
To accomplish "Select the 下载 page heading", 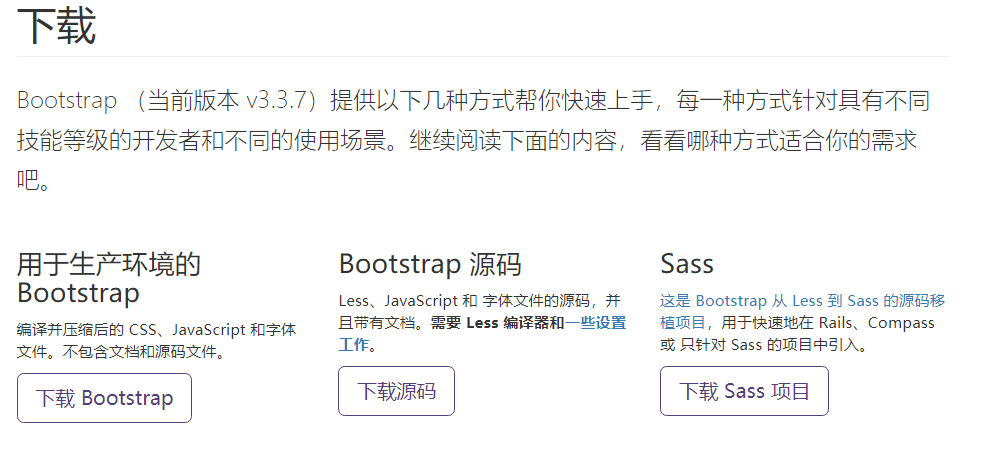I will coord(57,26).
